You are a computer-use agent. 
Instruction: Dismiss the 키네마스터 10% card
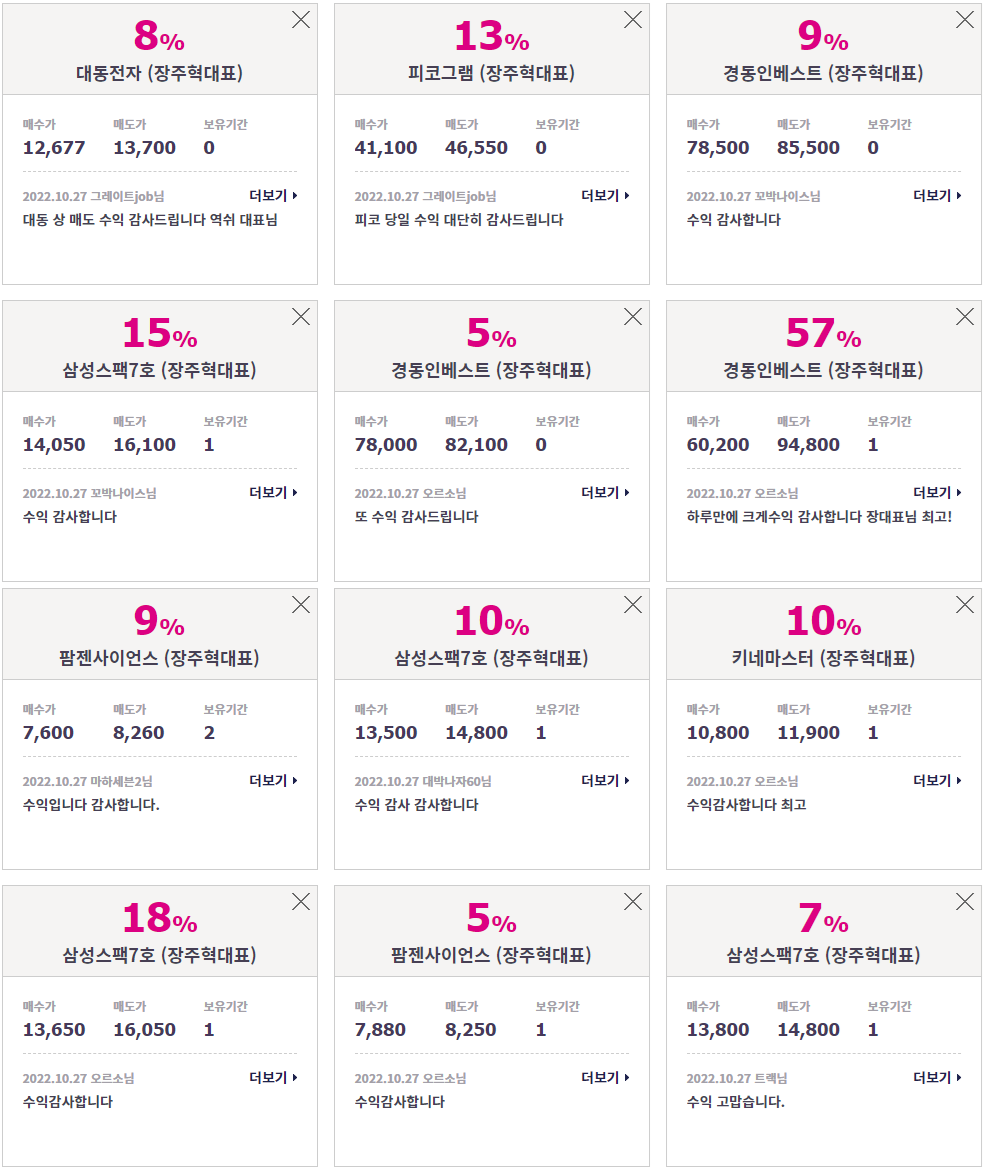pos(965,605)
